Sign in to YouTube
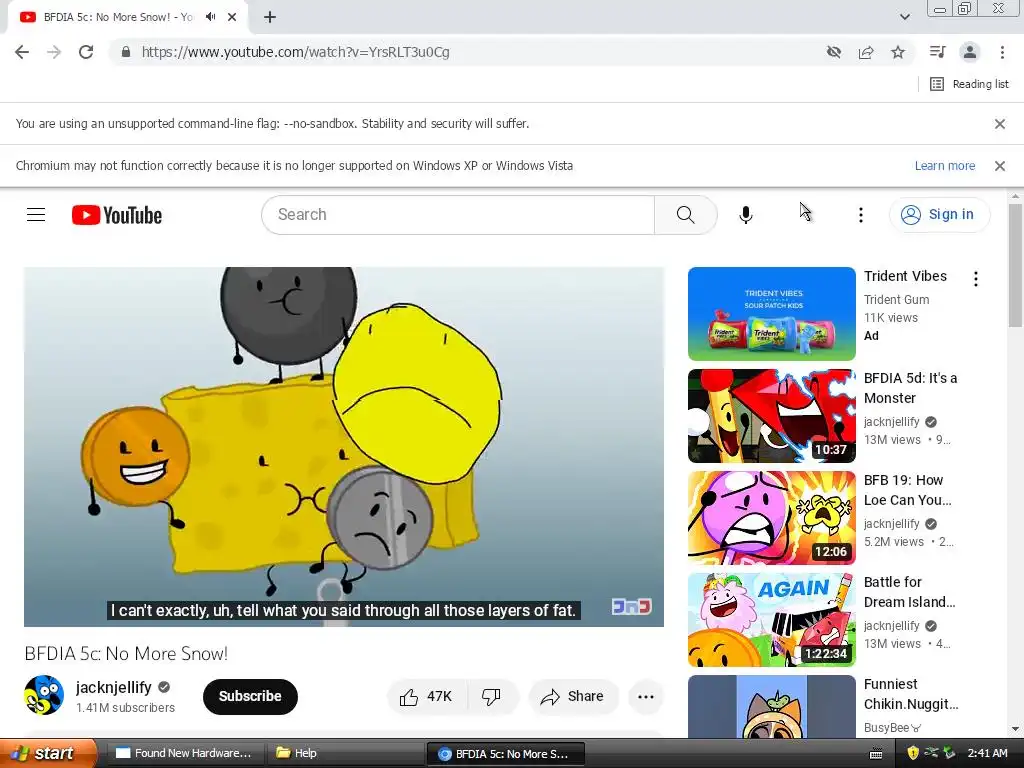 tap(939, 214)
